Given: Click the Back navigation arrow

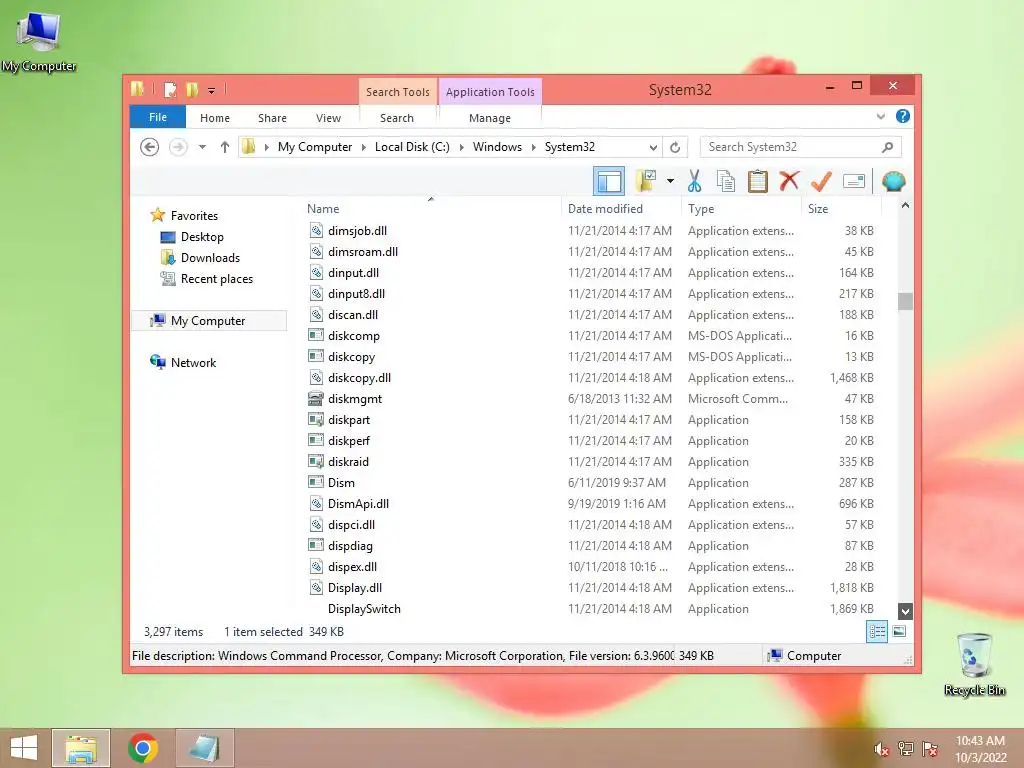Looking at the screenshot, I should [x=150, y=147].
